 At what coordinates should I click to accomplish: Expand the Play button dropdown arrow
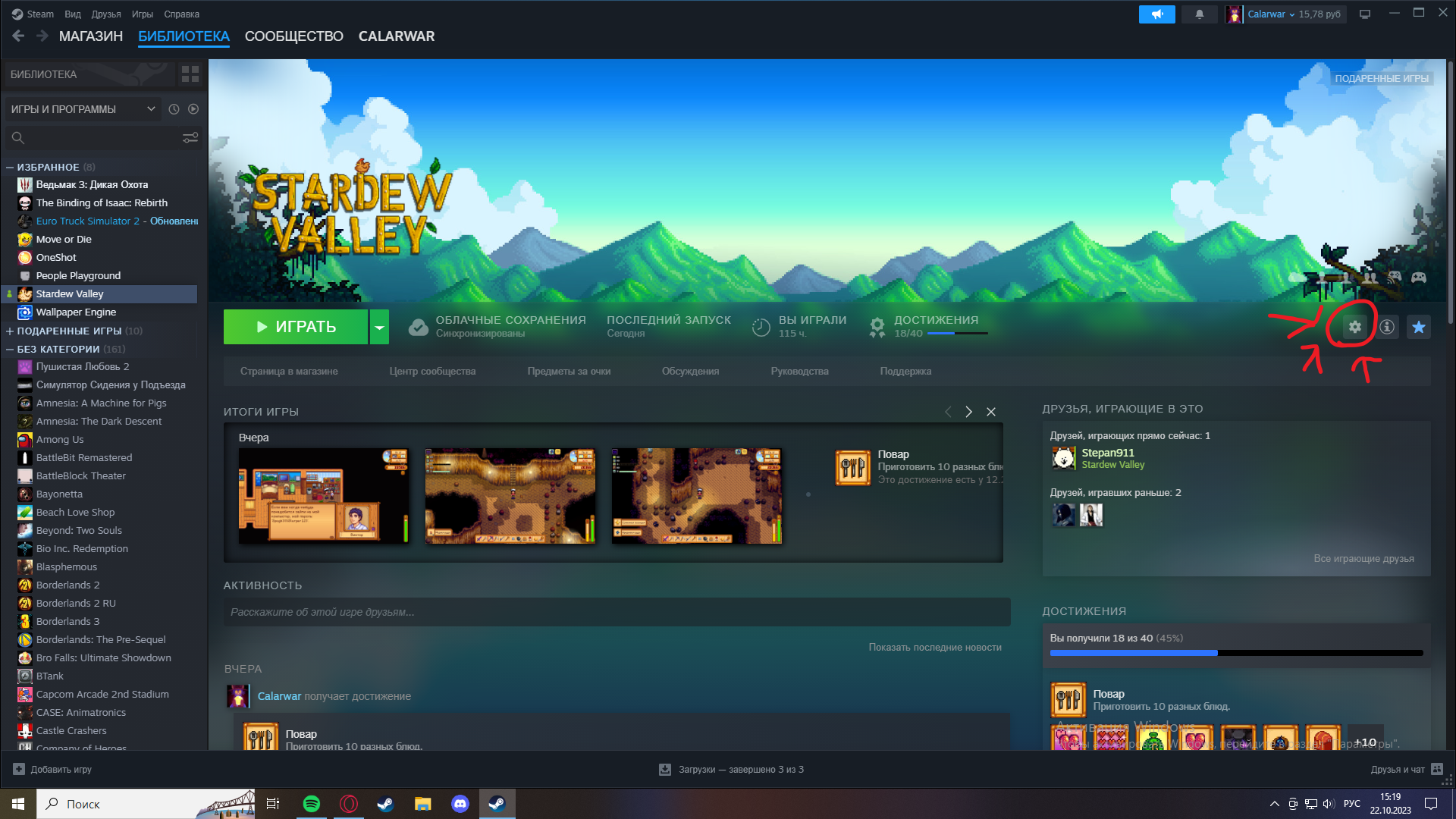coord(379,327)
